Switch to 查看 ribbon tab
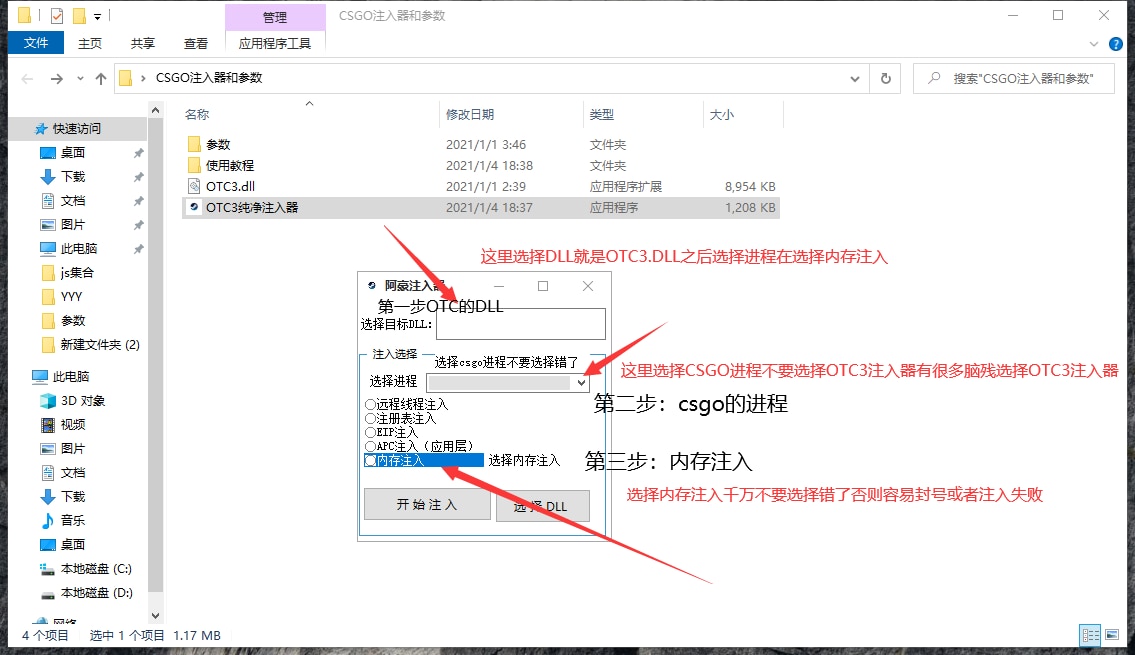The width and height of the screenshot is (1135, 655). (x=195, y=43)
